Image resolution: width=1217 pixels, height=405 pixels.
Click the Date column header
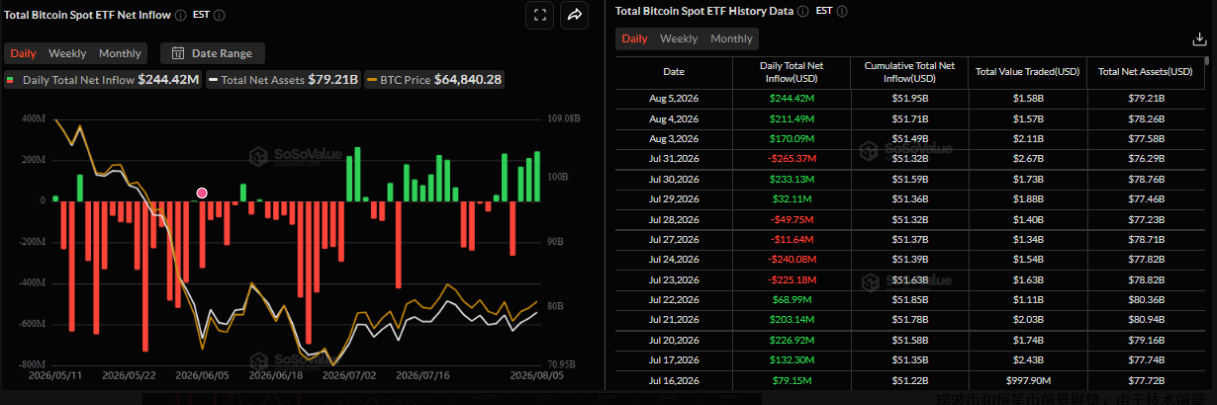point(674,72)
